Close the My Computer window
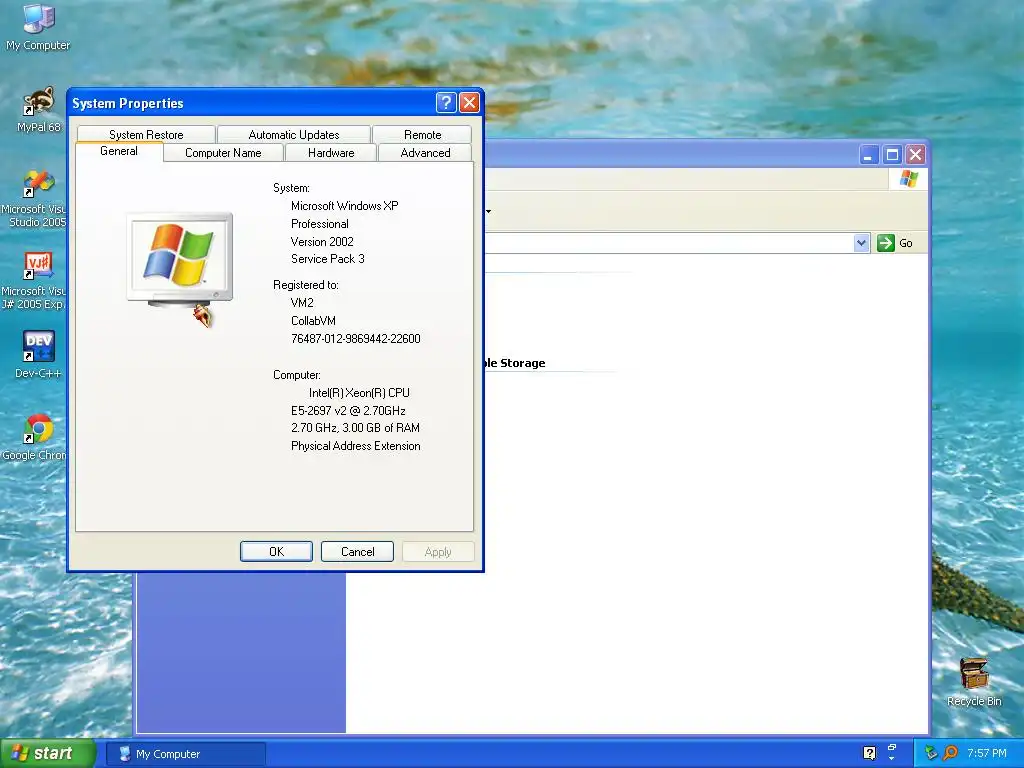This screenshot has height=768, width=1024. pyautogui.click(x=916, y=155)
